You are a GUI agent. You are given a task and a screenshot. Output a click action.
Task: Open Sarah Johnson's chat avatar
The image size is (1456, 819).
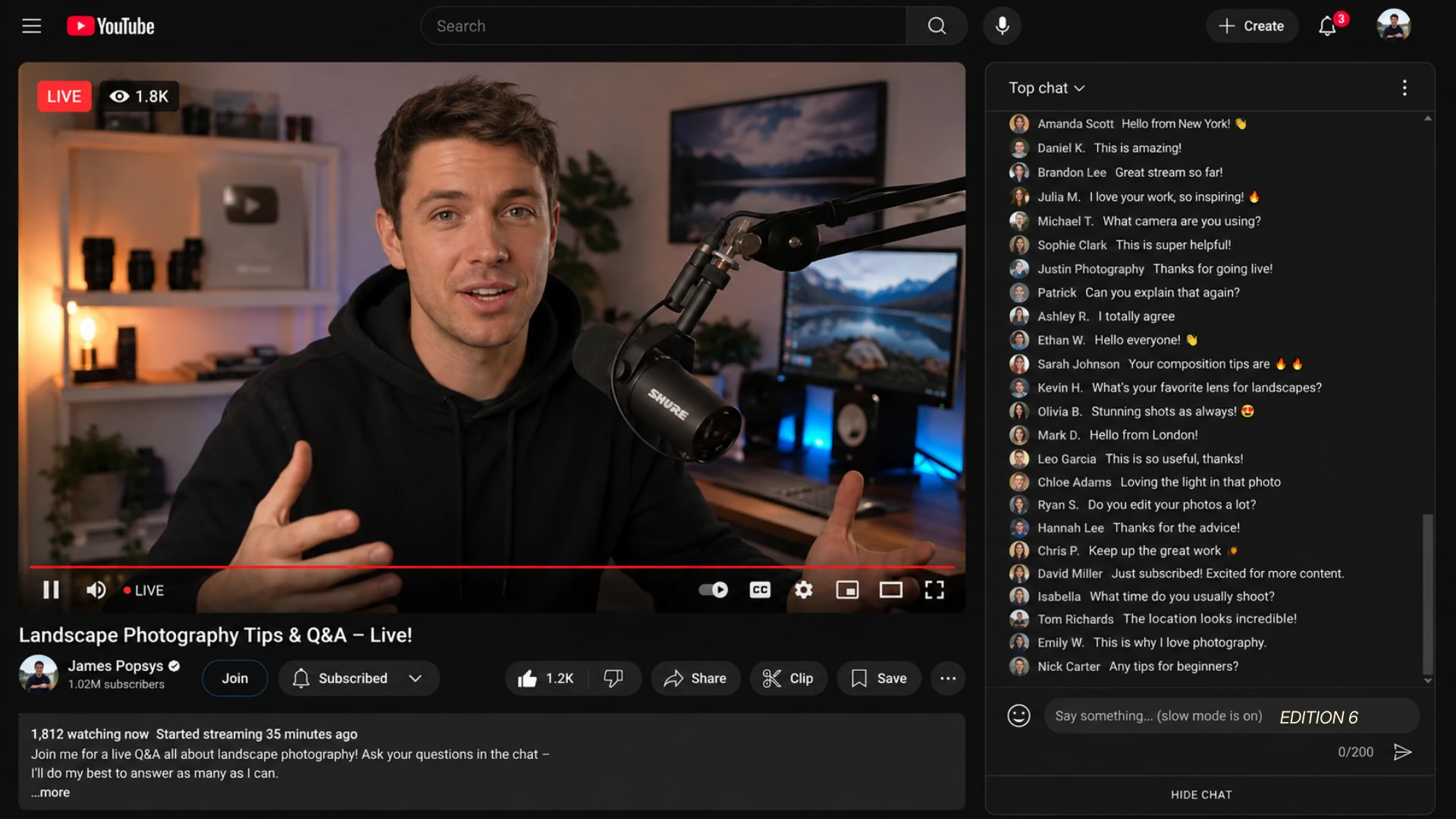pyautogui.click(x=1019, y=364)
